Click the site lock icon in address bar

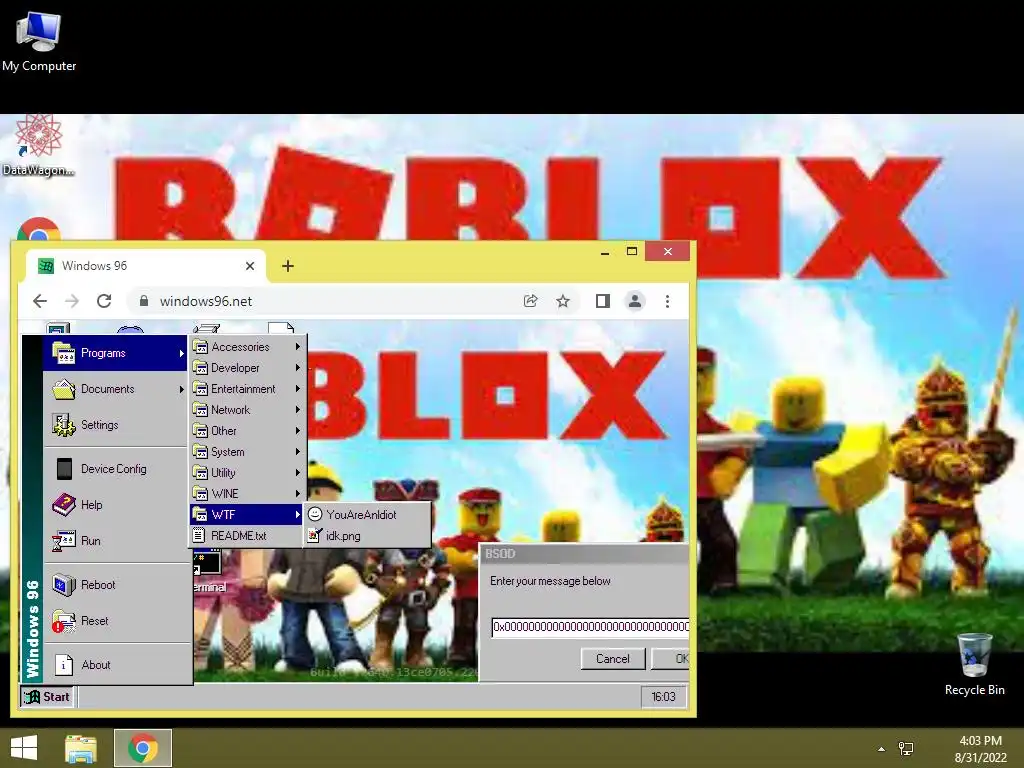[144, 300]
